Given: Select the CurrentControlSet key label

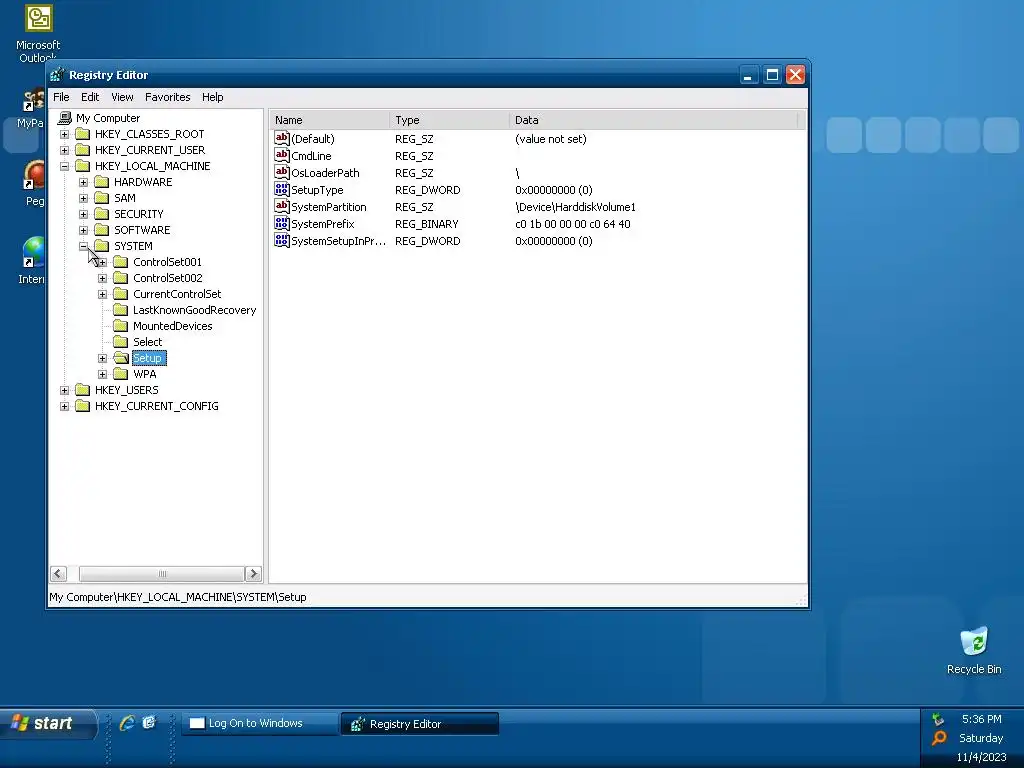Looking at the screenshot, I should (x=177, y=294).
